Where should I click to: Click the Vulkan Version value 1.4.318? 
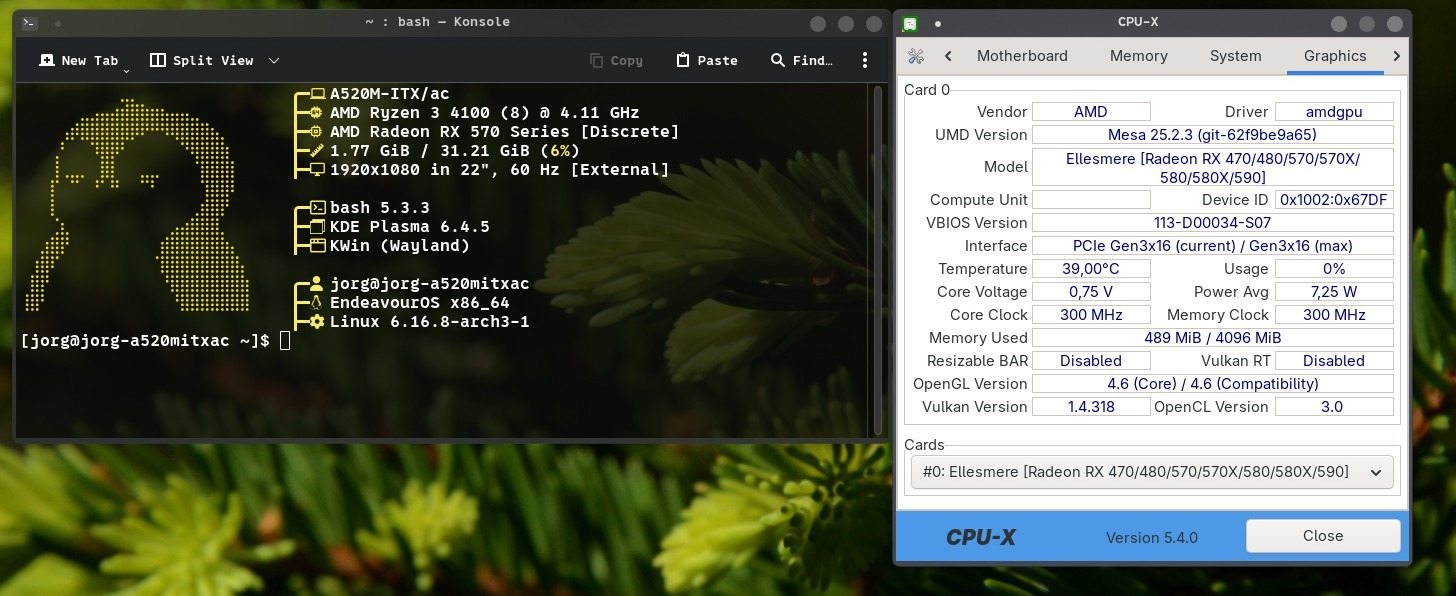click(x=1091, y=407)
